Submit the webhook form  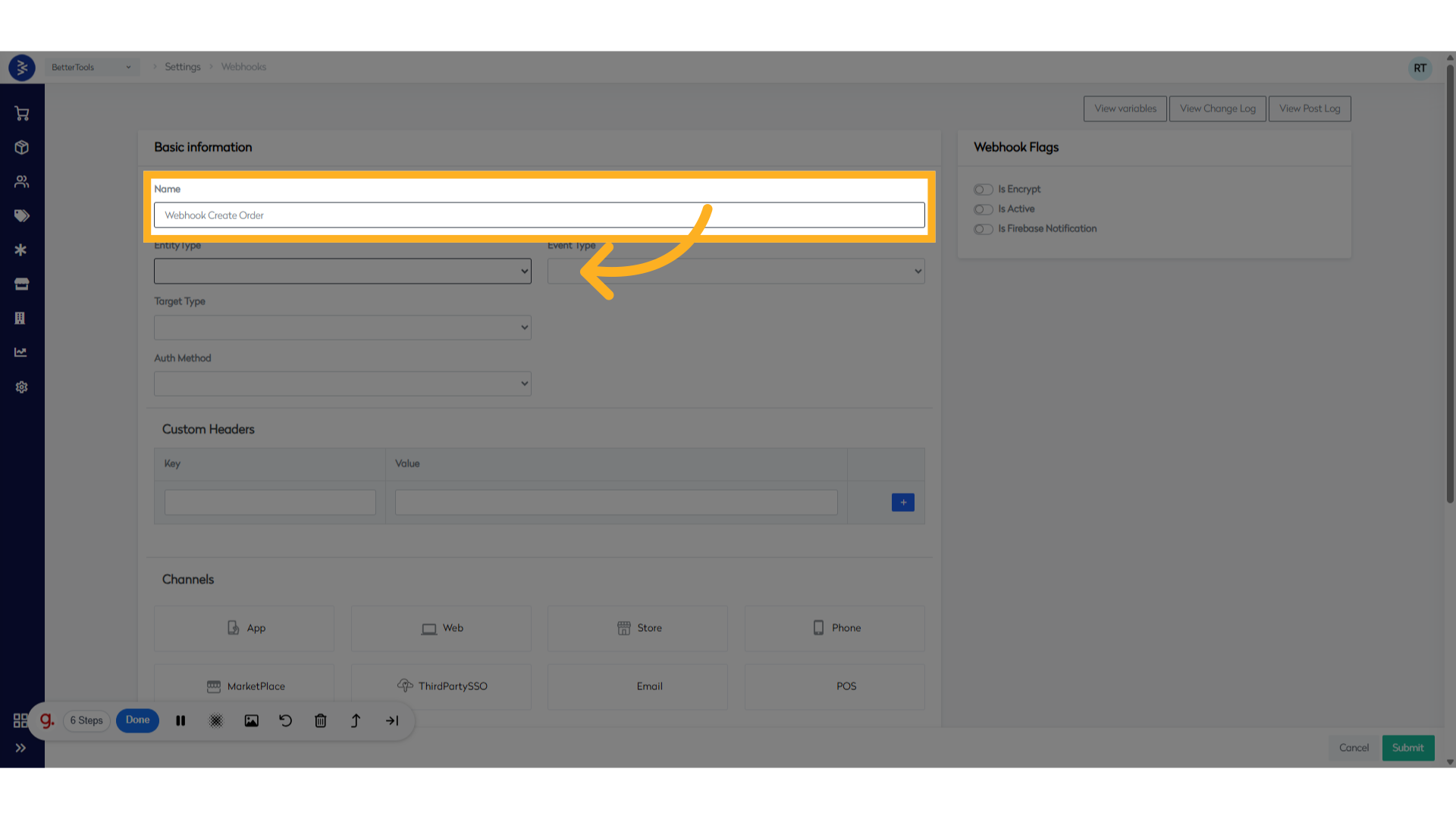point(1407,748)
